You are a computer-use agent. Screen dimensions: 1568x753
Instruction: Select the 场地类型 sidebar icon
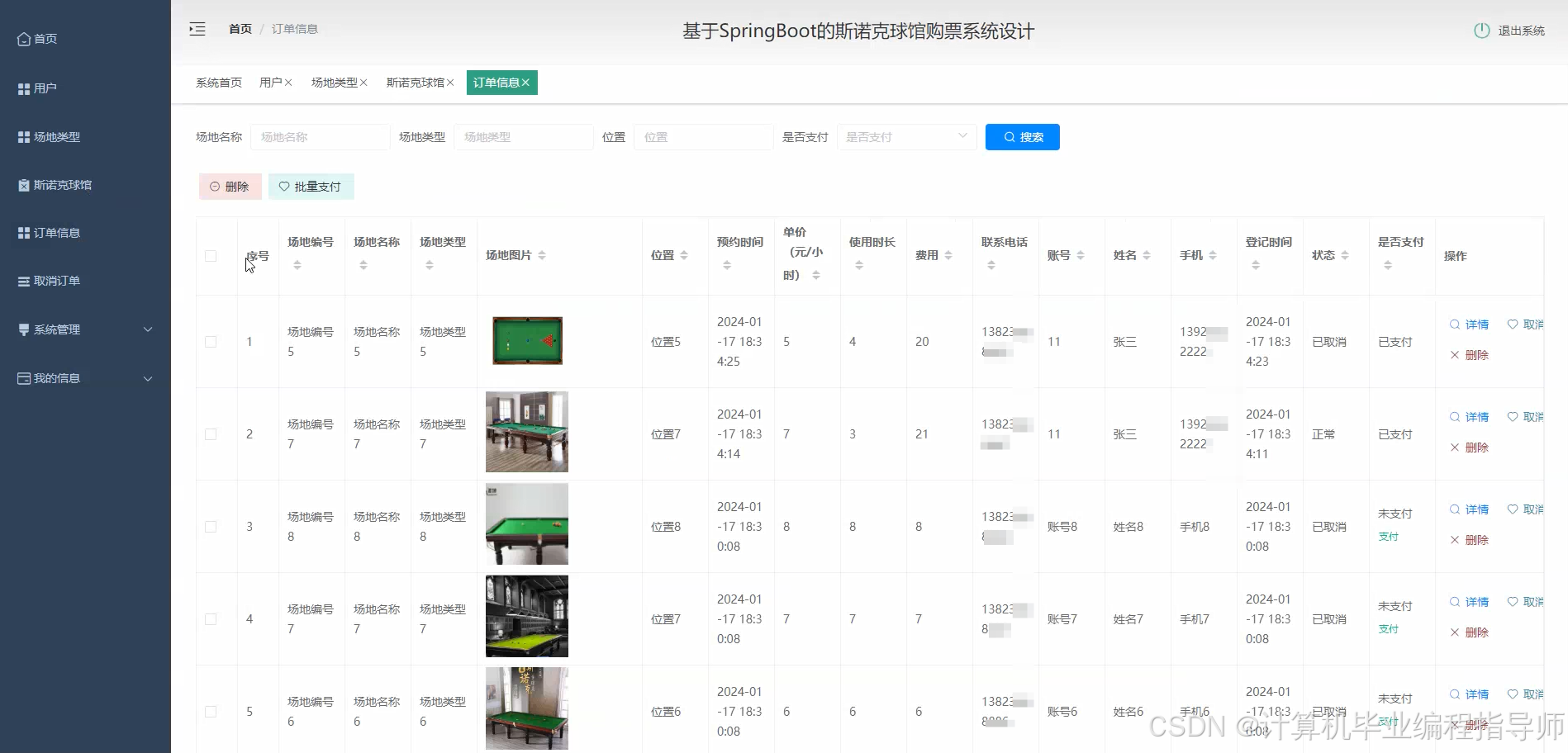23,136
